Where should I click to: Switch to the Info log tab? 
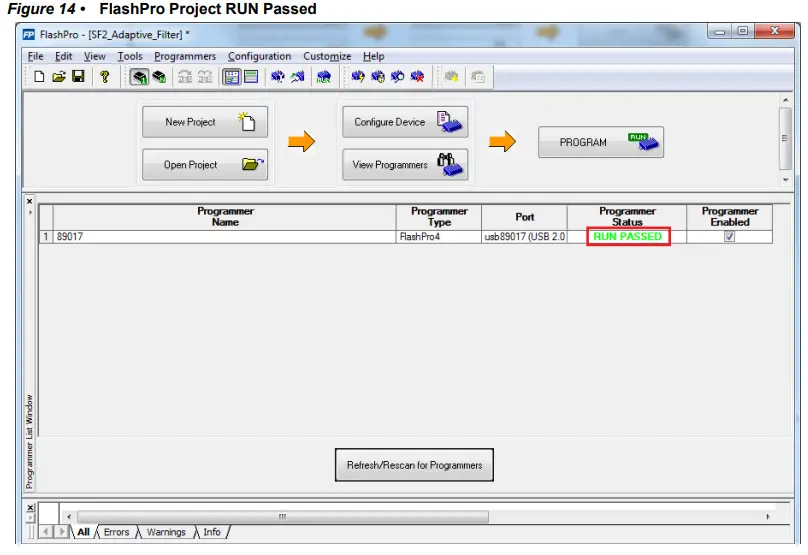coord(212,532)
